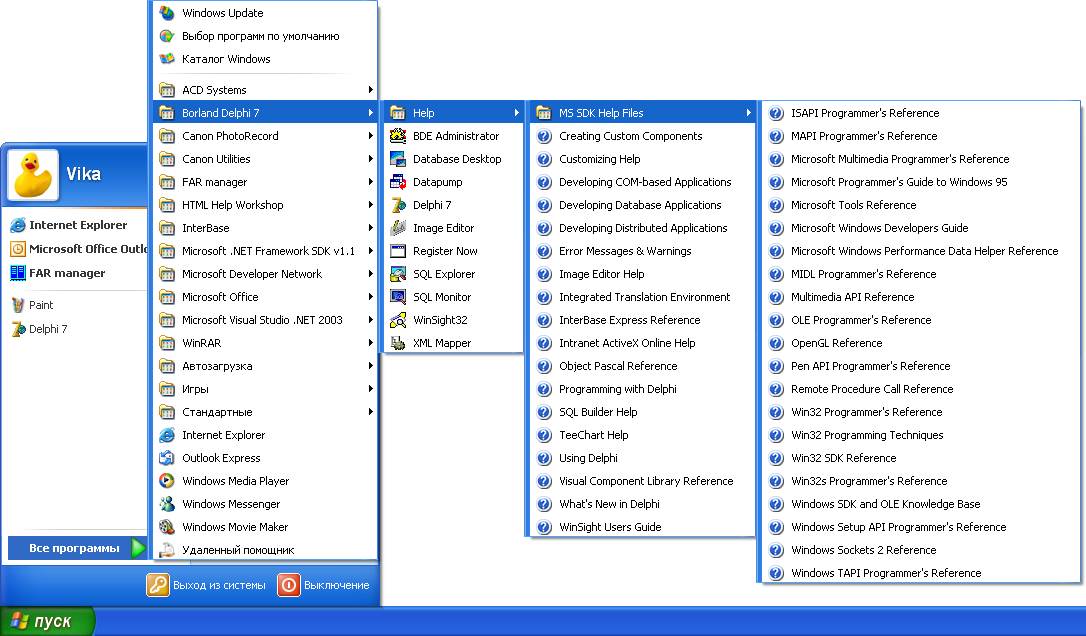Expand the Microsoft Visual Studio .NET 2003 arrow
The width and height of the screenshot is (1086, 636).
371,320
